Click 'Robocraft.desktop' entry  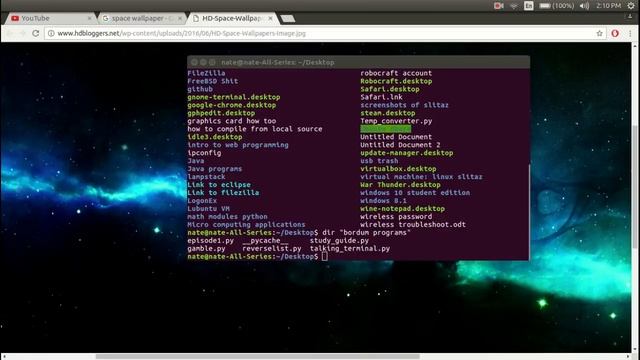[x=396, y=81]
